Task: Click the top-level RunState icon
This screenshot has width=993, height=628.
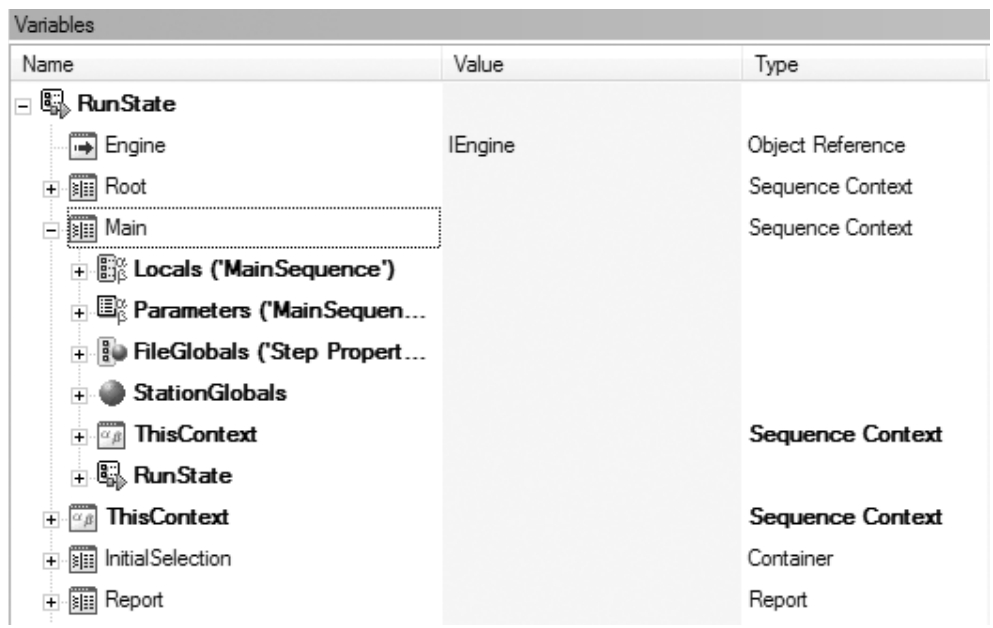Action: tap(55, 103)
